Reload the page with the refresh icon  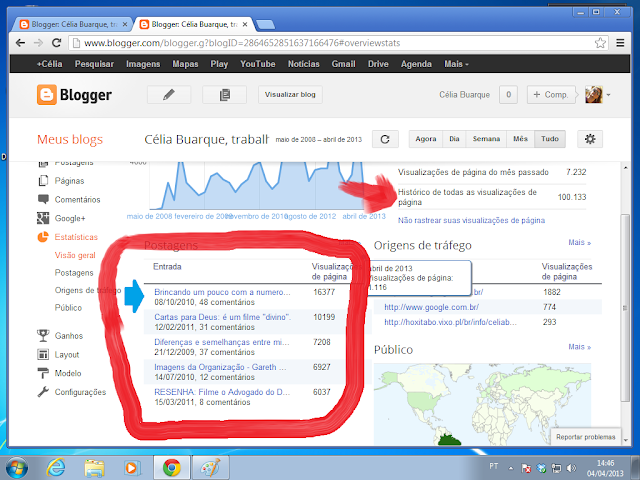56,43
